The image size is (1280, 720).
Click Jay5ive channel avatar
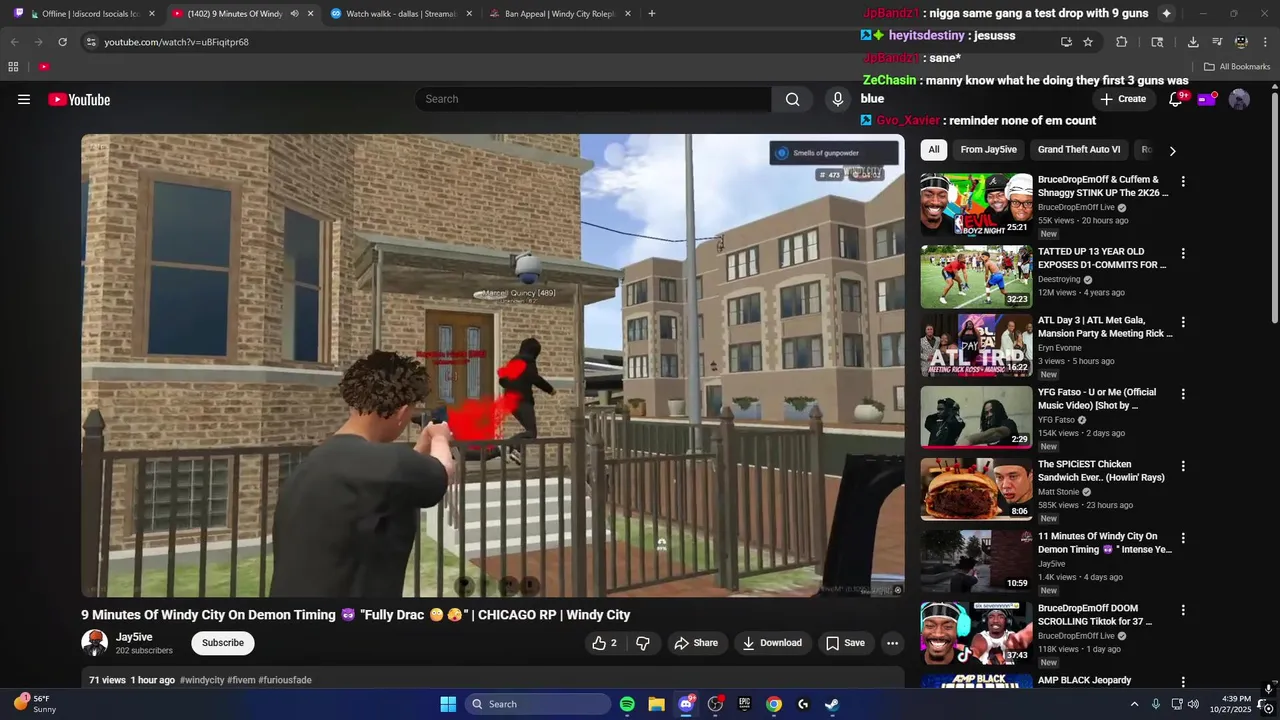click(94, 643)
